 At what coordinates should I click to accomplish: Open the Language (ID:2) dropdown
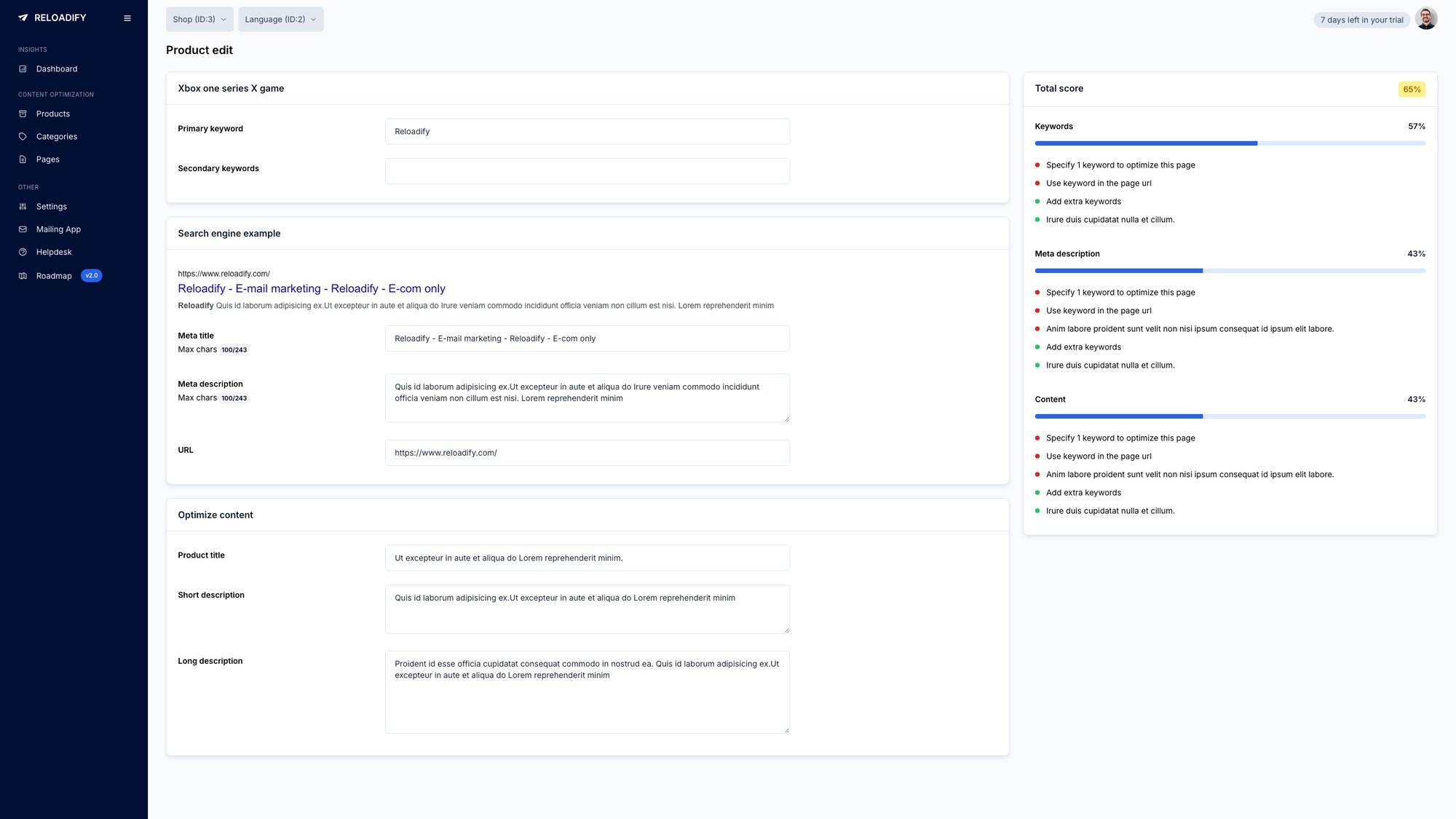click(280, 20)
